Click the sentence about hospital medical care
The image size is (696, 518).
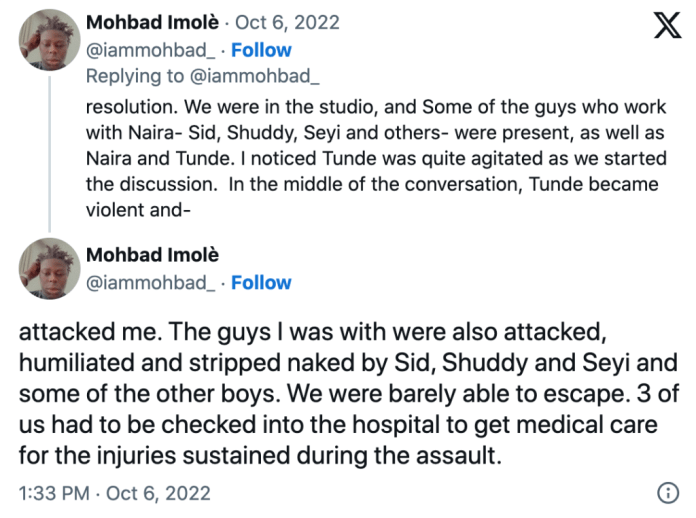pyautogui.click(x=350, y=424)
